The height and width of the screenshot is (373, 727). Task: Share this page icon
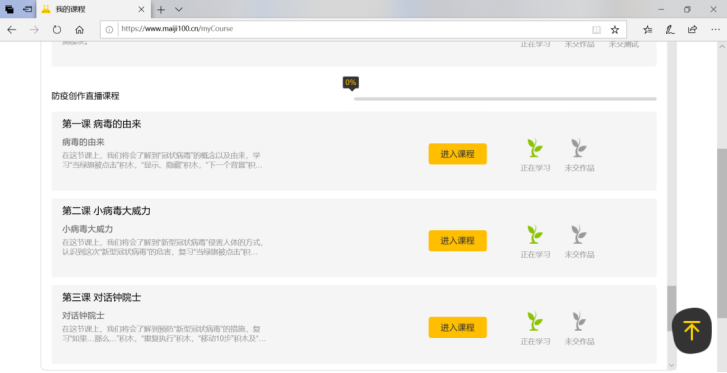[x=692, y=30]
